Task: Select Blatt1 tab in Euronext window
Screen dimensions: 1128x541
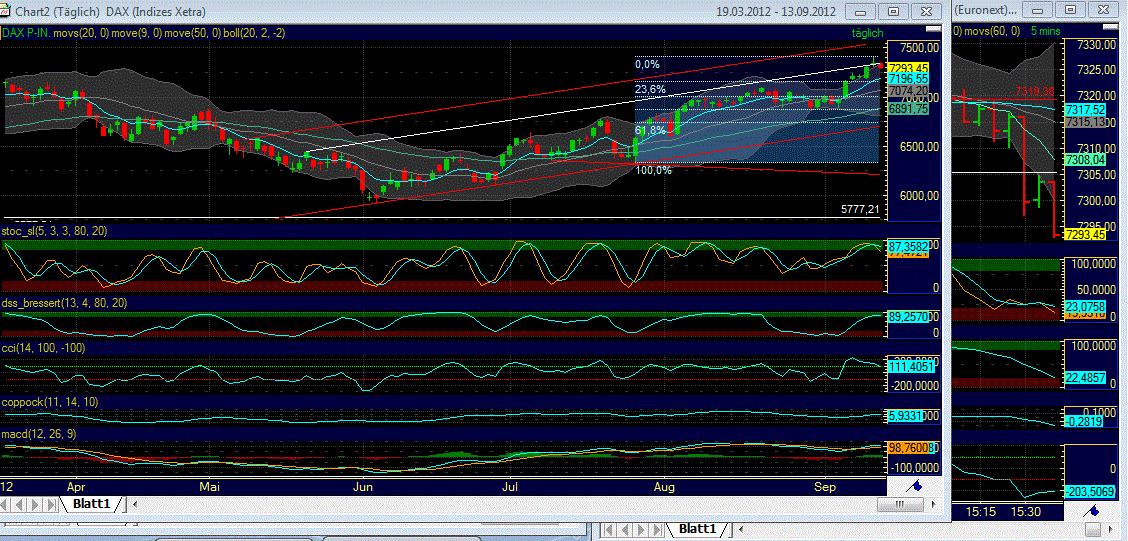Action: (697, 529)
